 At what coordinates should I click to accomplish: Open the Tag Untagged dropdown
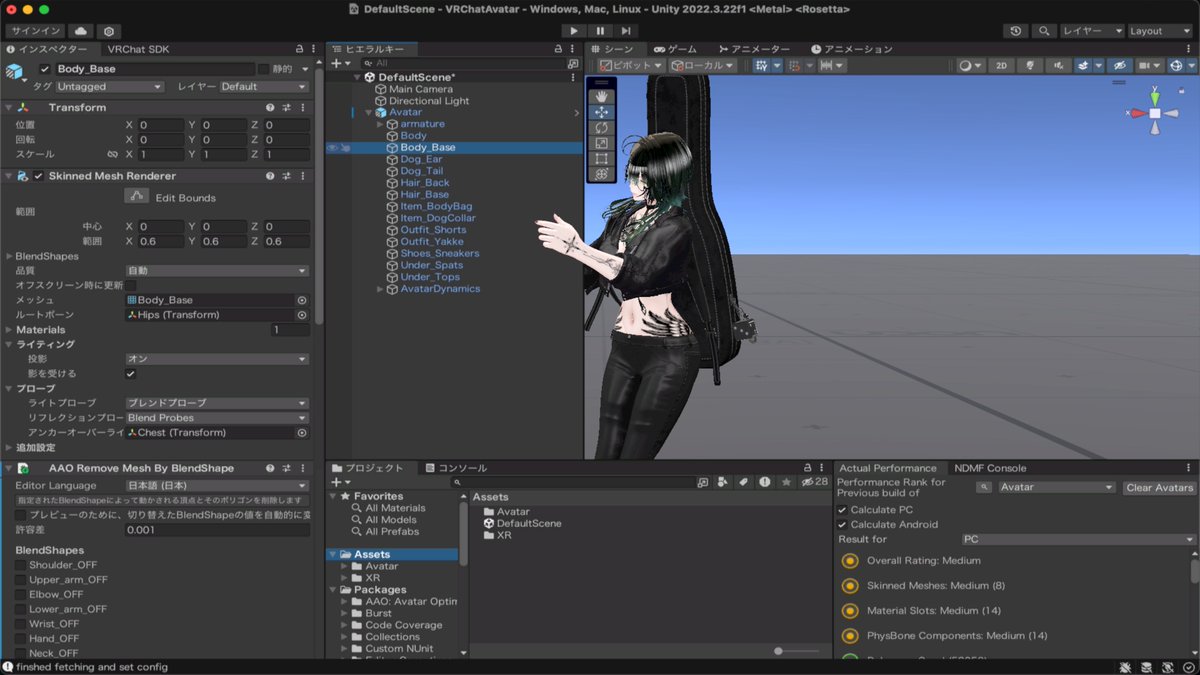pyautogui.click(x=109, y=87)
